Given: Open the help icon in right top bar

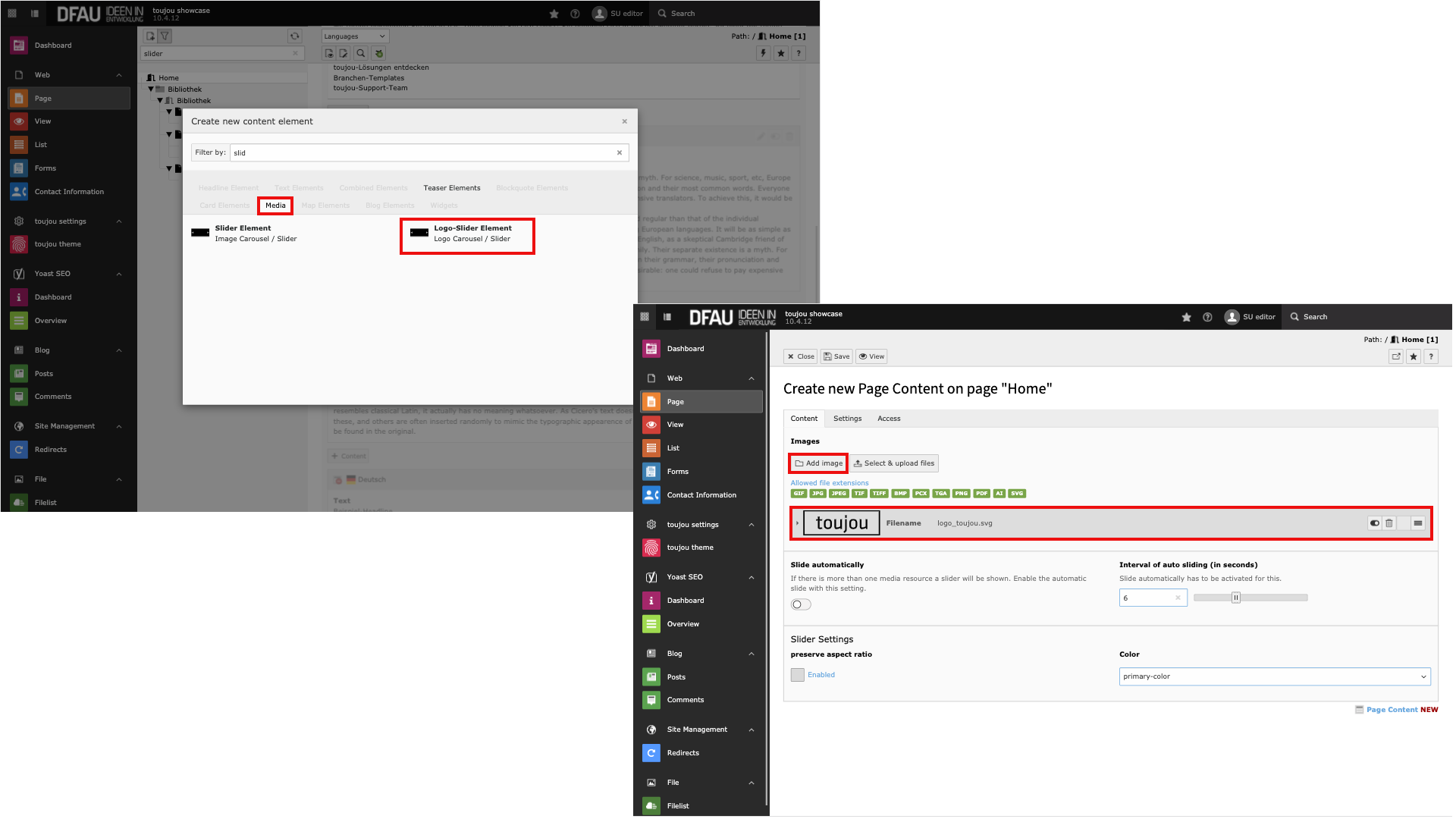Looking at the screenshot, I should tap(1207, 317).
